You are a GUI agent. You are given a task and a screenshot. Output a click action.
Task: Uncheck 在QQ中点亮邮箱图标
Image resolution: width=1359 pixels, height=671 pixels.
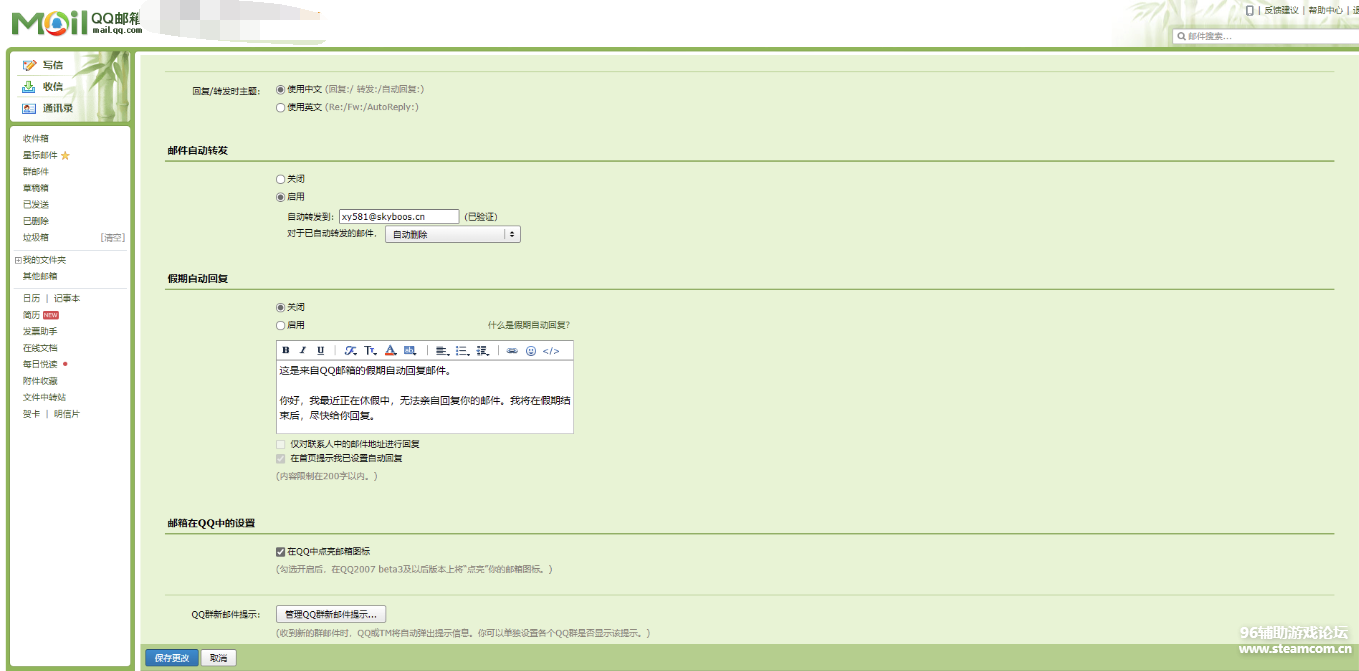280,550
